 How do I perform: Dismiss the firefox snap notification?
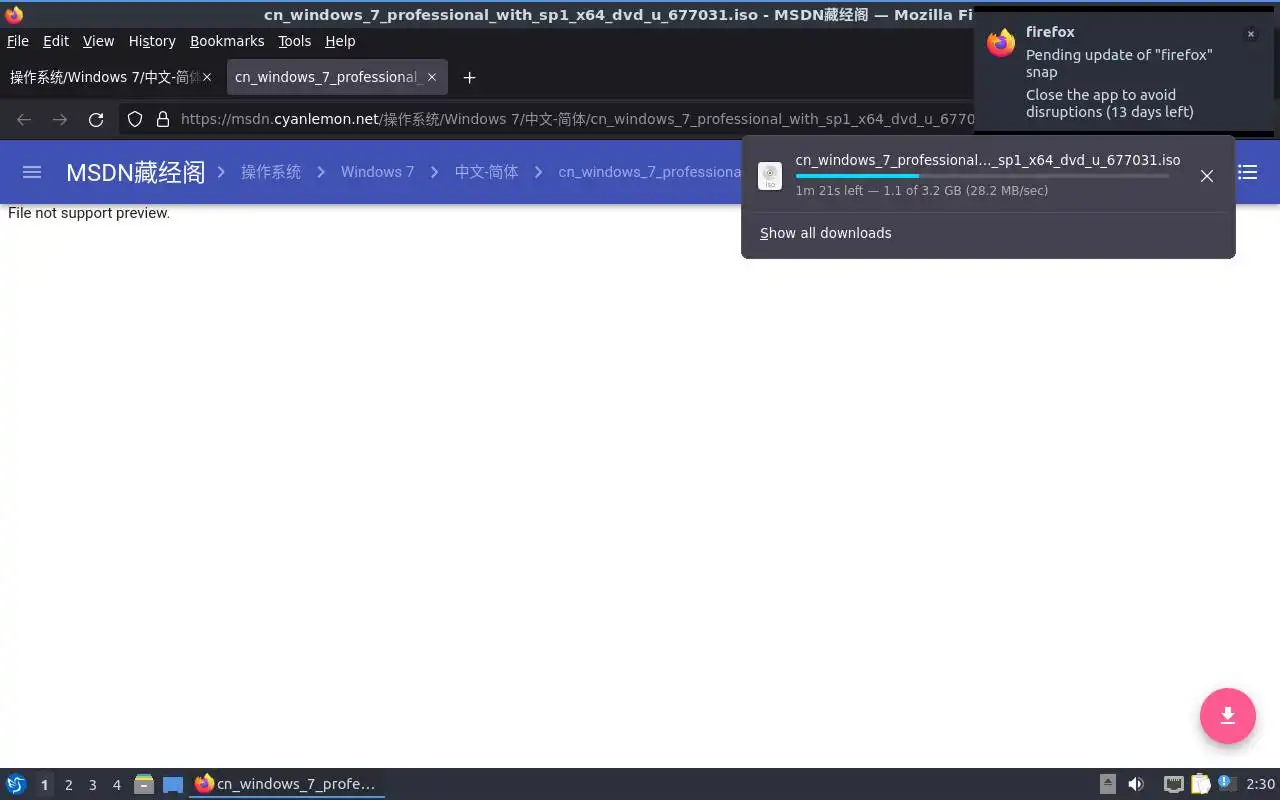point(1250,34)
